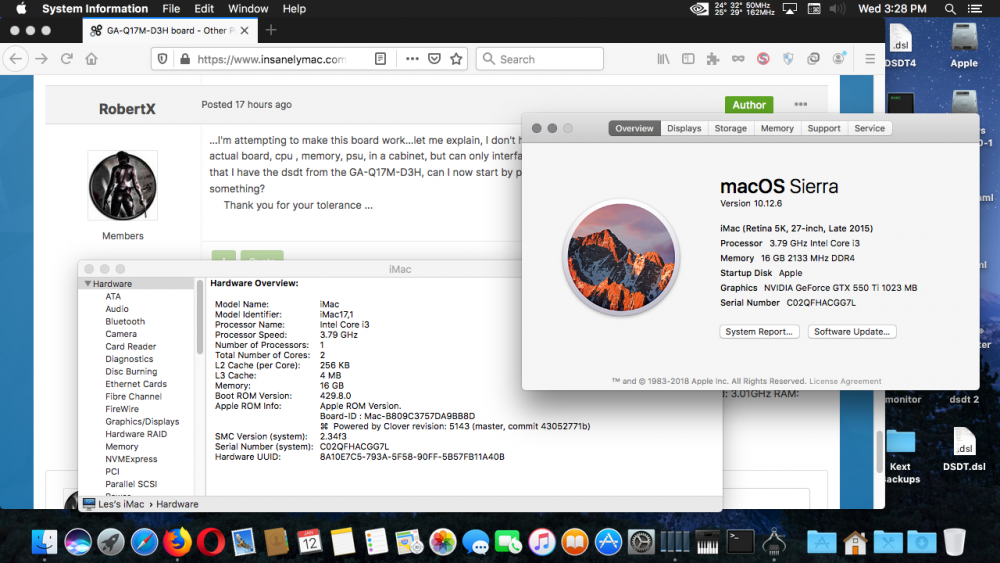1000x563 pixels.
Task: Open Launchpad rocket in Dock
Action: (x=111, y=542)
